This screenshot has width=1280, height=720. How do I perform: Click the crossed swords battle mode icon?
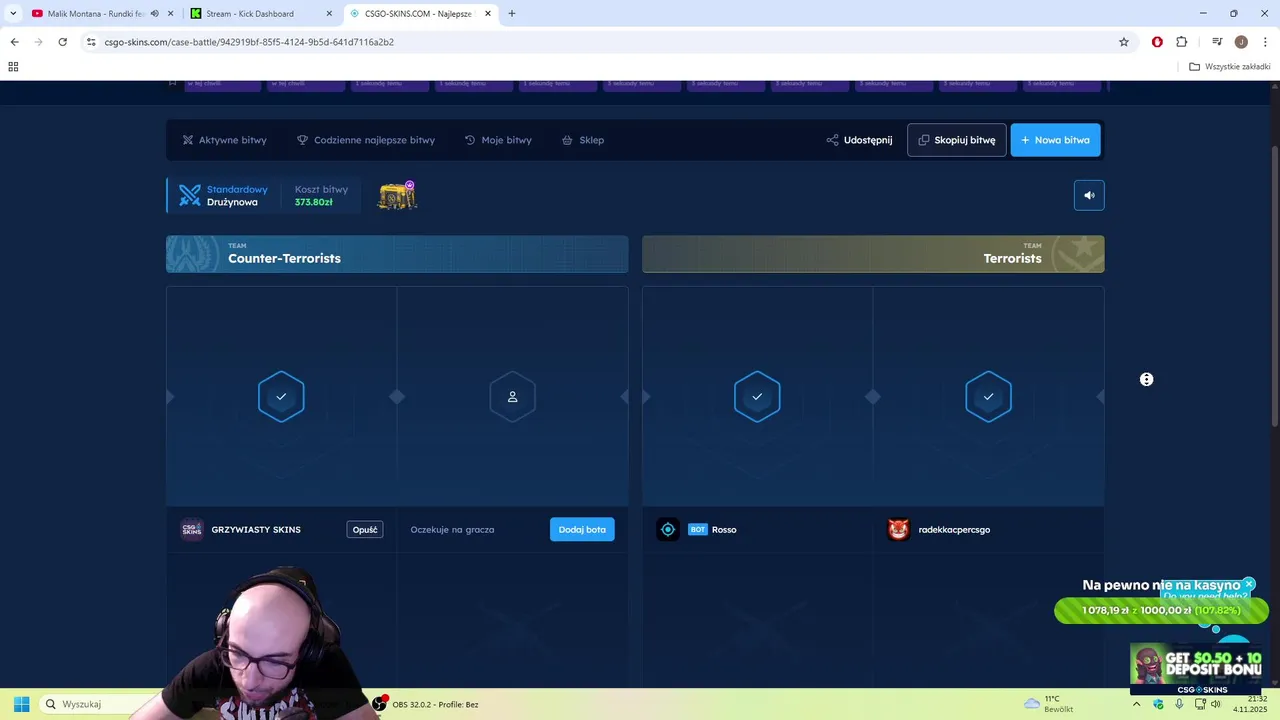pyautogui.click(x=190, y=195)
